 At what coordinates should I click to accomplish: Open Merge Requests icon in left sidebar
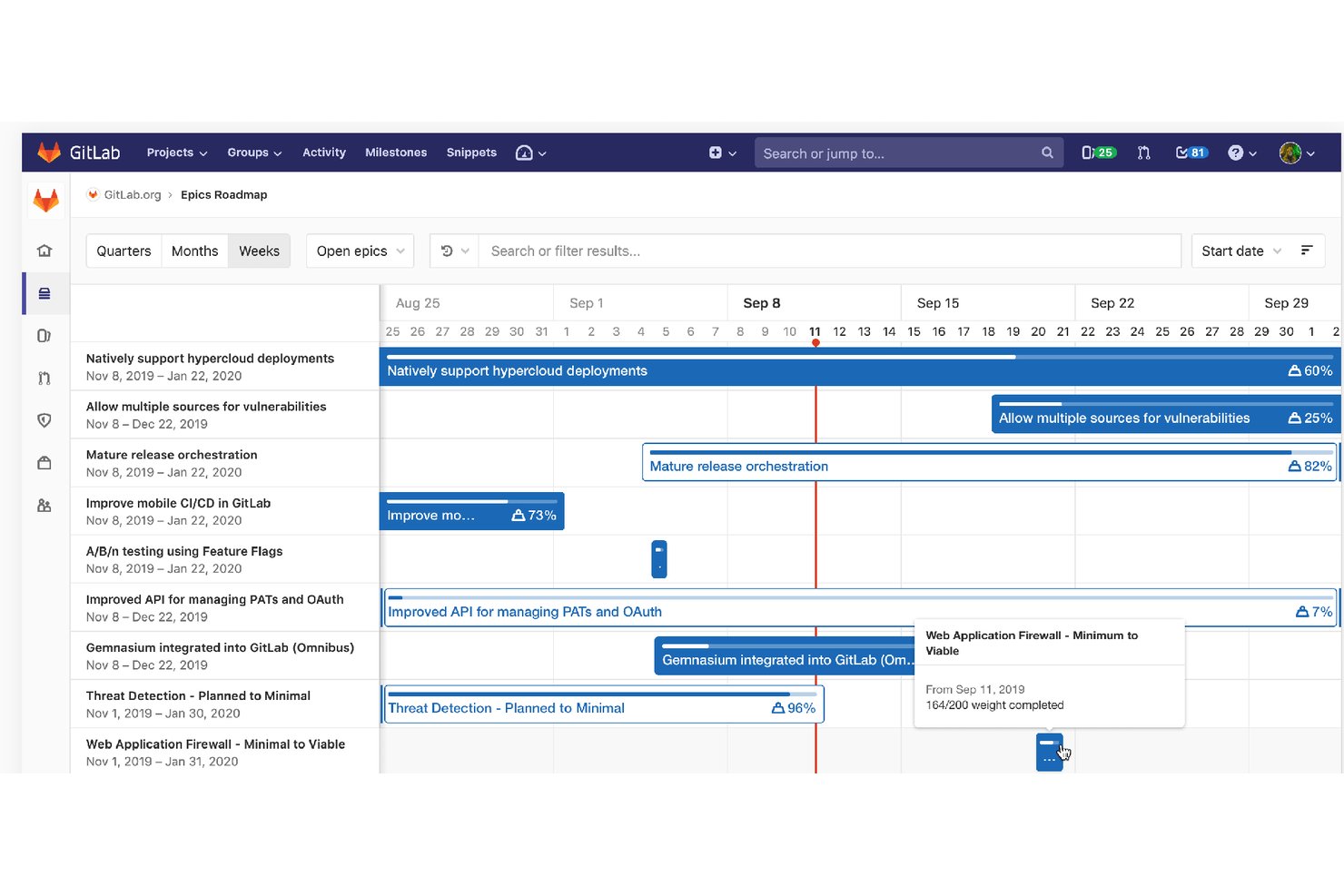44,379
